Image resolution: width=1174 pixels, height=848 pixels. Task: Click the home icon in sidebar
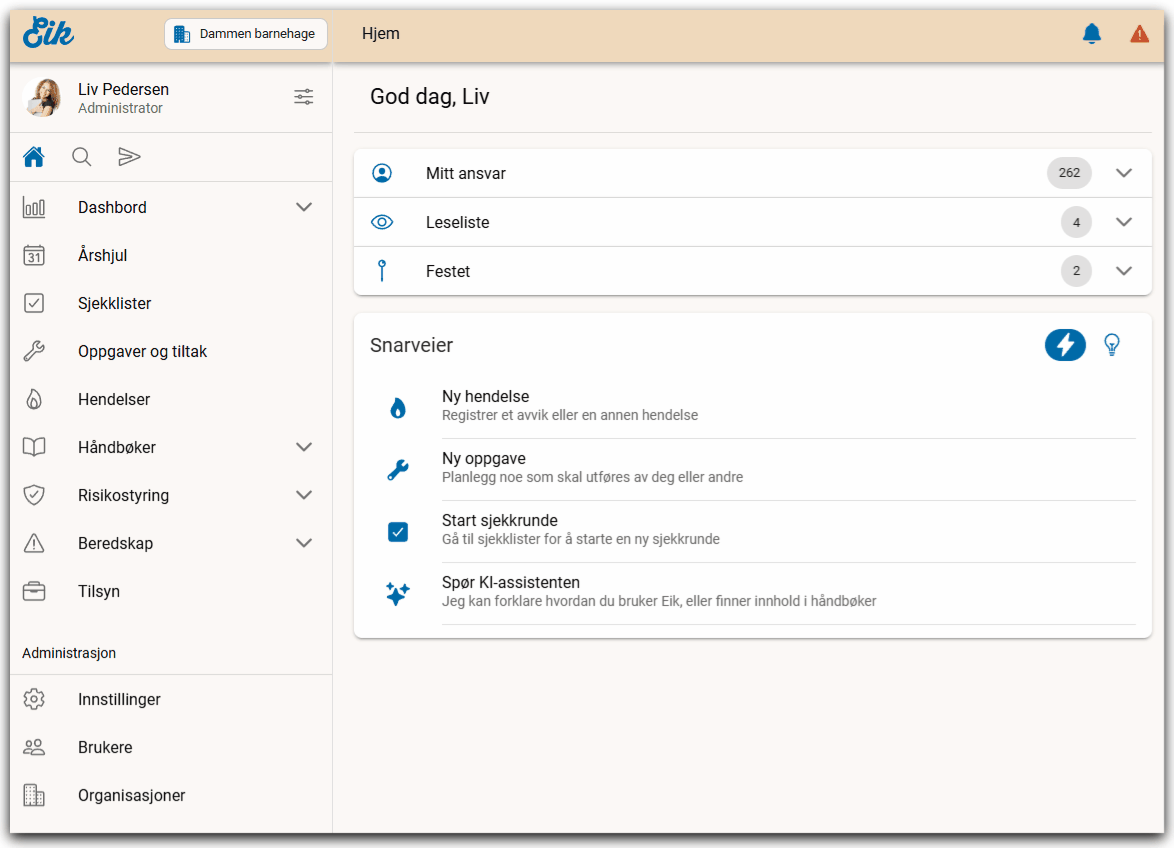(34, 157)
